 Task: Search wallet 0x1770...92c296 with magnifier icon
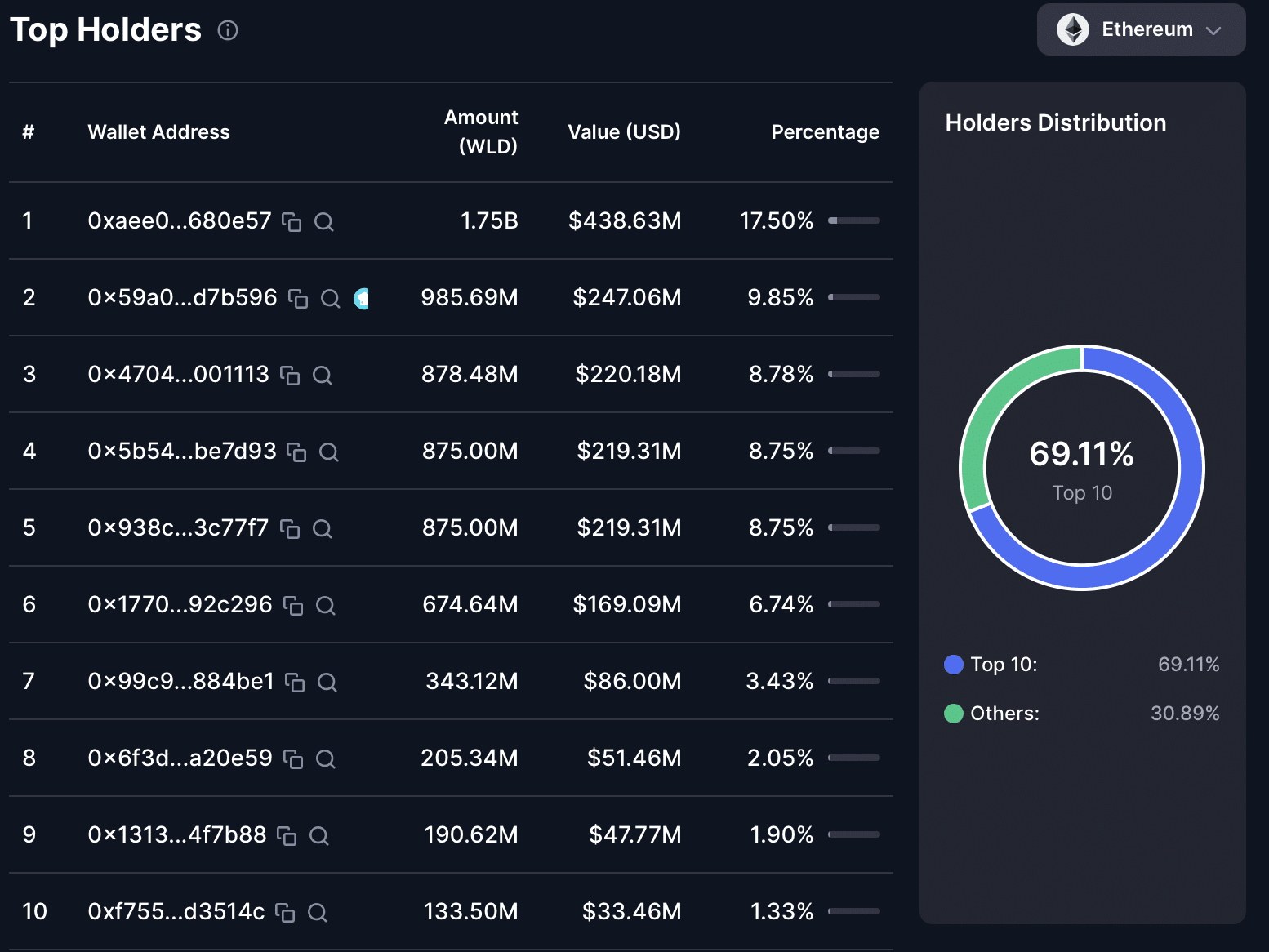[x=325, y=606]
